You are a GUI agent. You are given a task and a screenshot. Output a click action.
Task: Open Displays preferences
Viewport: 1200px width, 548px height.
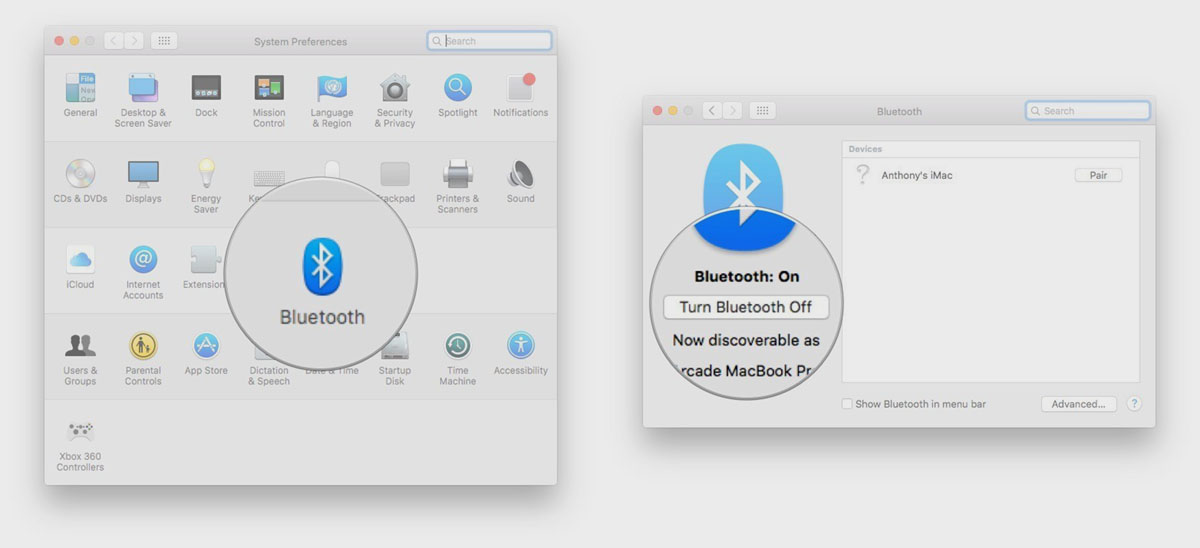143,181
